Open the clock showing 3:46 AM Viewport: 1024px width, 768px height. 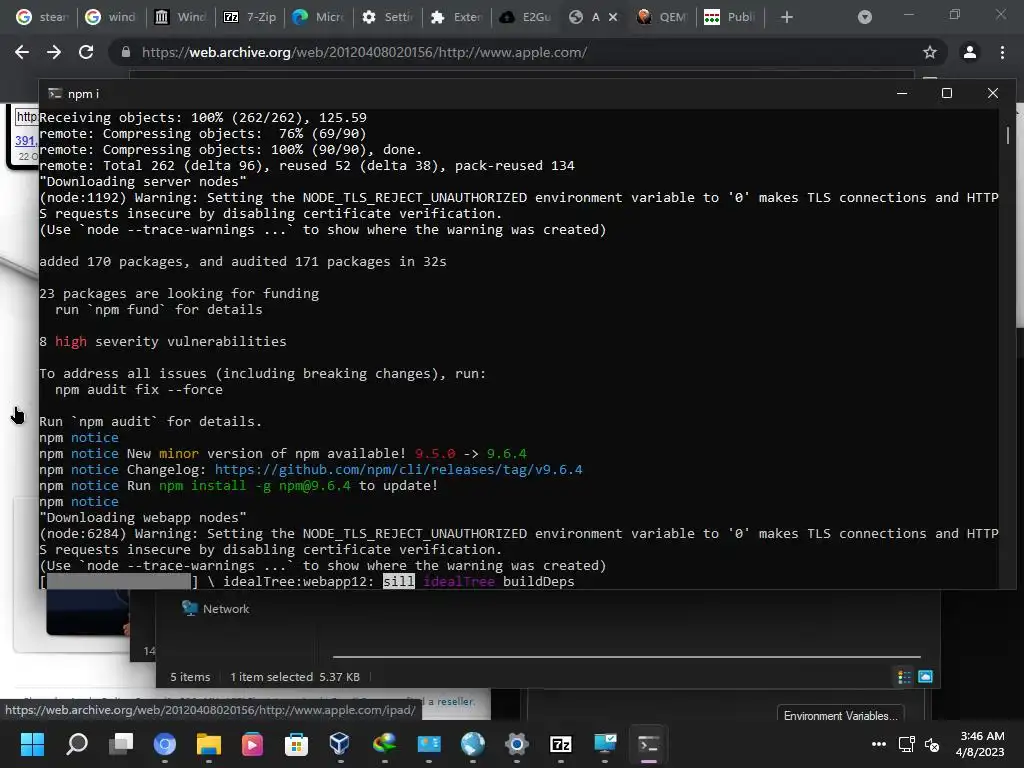(x=980, y=744)
